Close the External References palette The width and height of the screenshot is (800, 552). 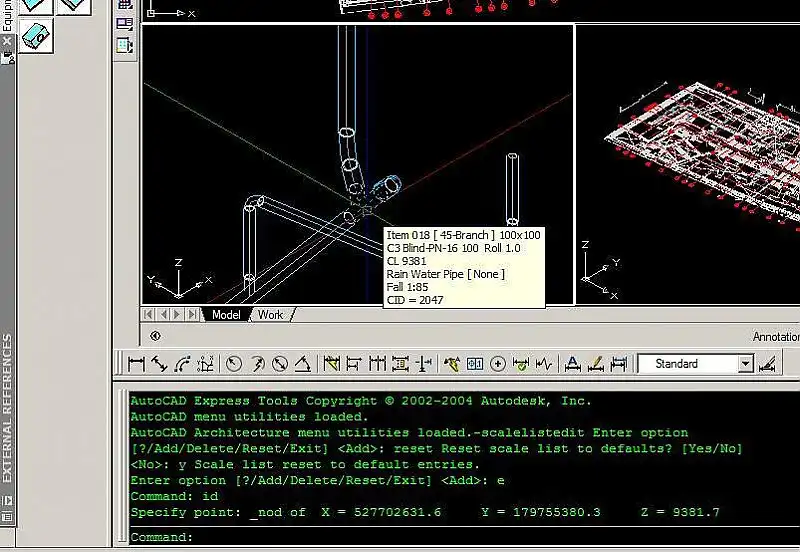[x=6, y=41]
